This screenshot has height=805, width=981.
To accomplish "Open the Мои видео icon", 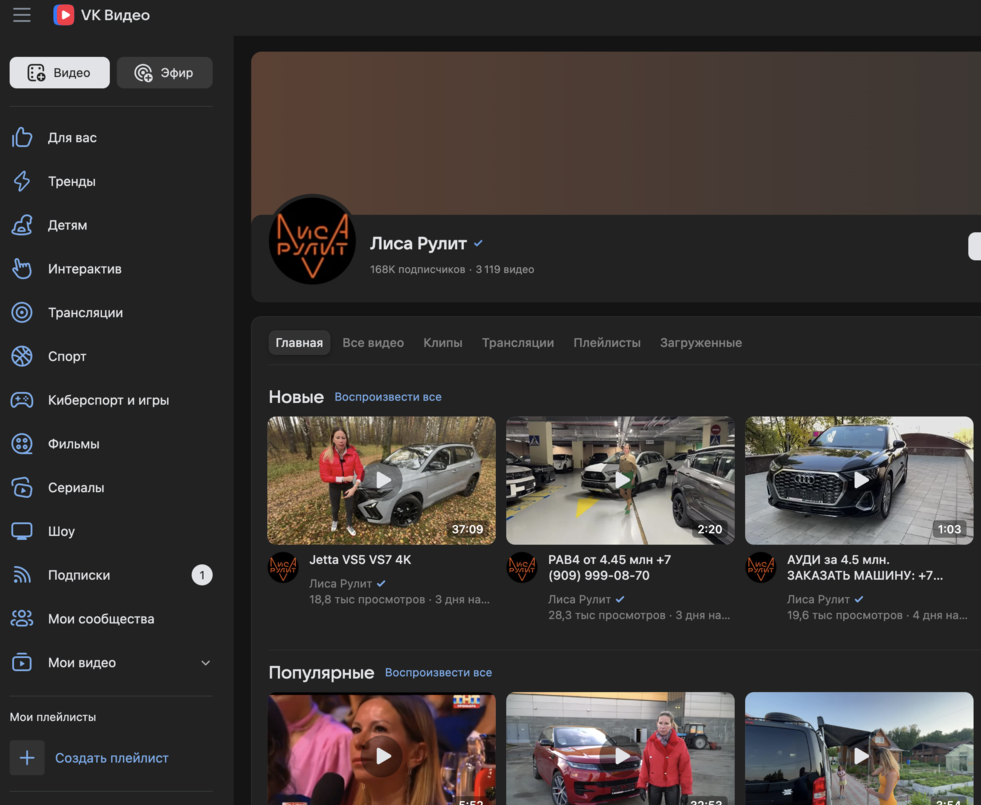I will (x=22, y=662).
